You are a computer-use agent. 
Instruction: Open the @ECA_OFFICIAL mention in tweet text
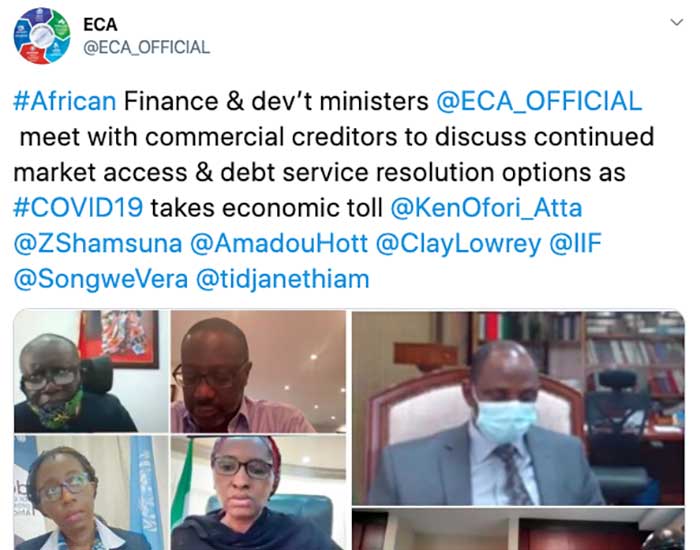coord(539,101)
